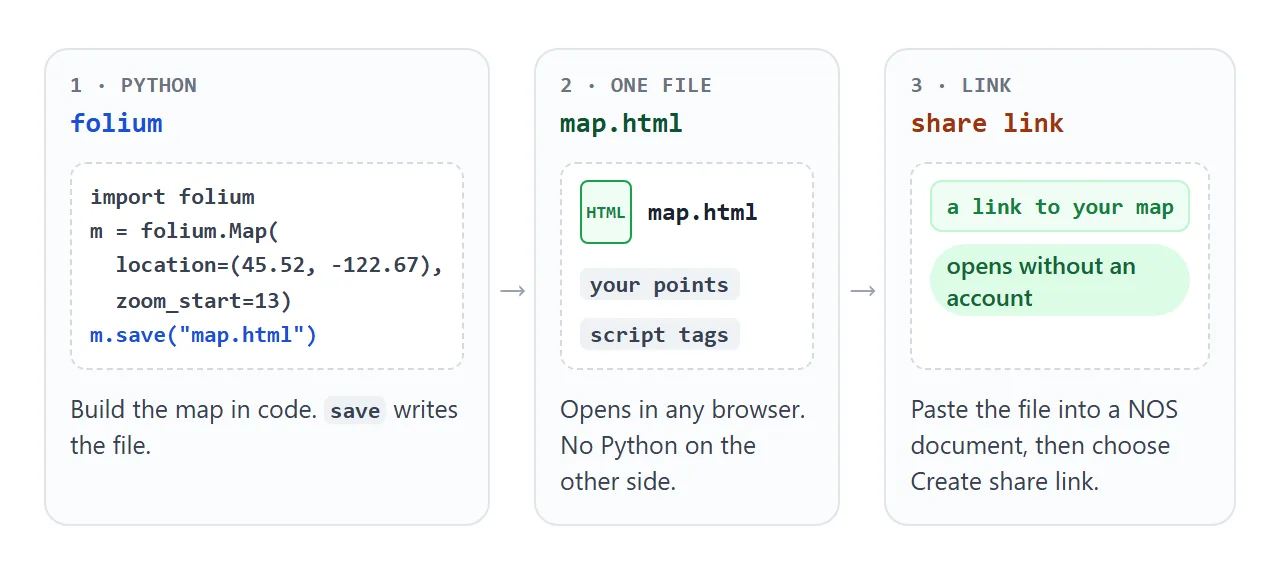This screenshot has height=578, width=1280.
Task: Click the 'Create share link.' text
Action: [x=1004, y=481]
